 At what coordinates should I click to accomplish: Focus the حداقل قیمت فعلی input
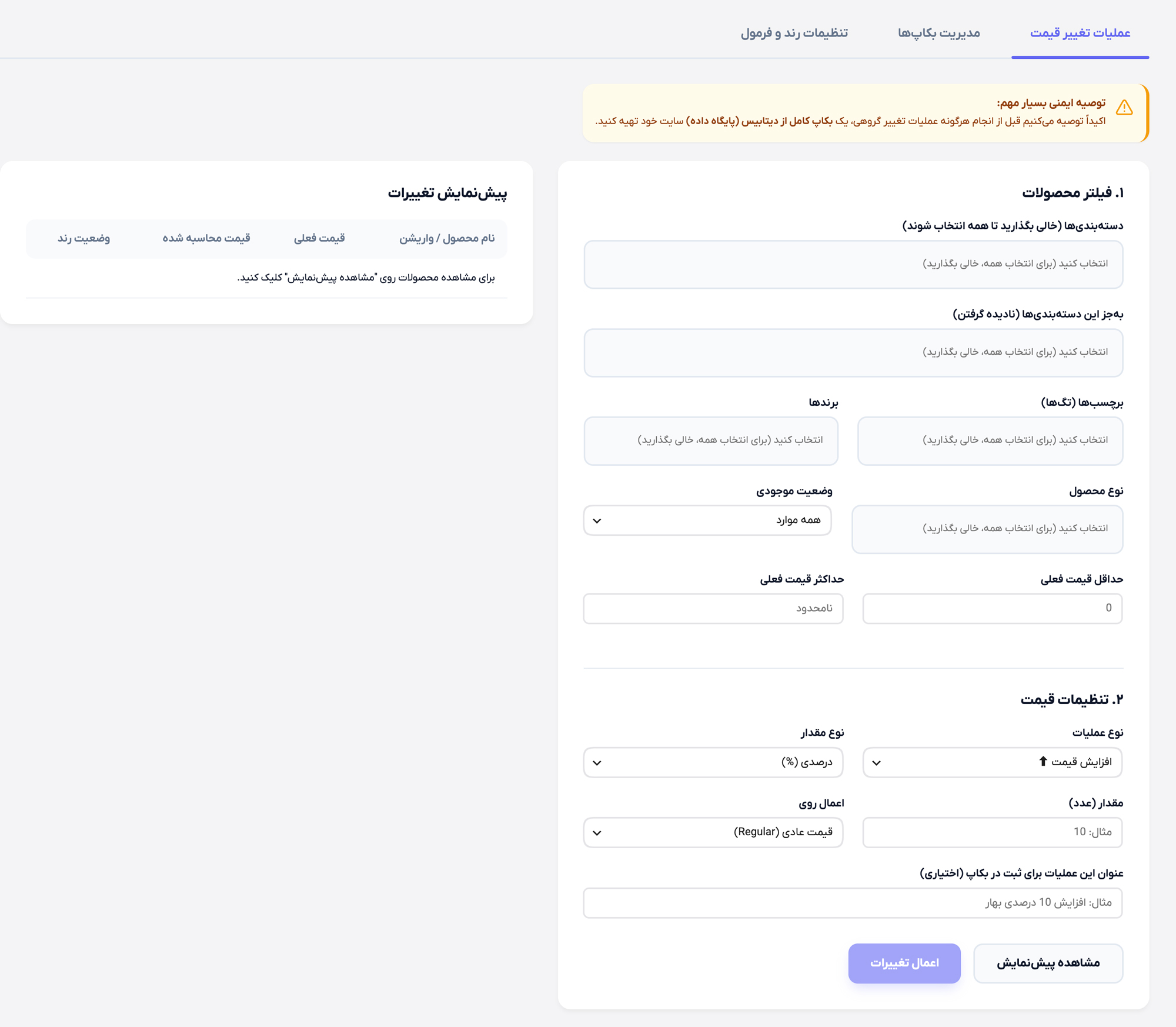pyautogui.click(x=993, y=608)
